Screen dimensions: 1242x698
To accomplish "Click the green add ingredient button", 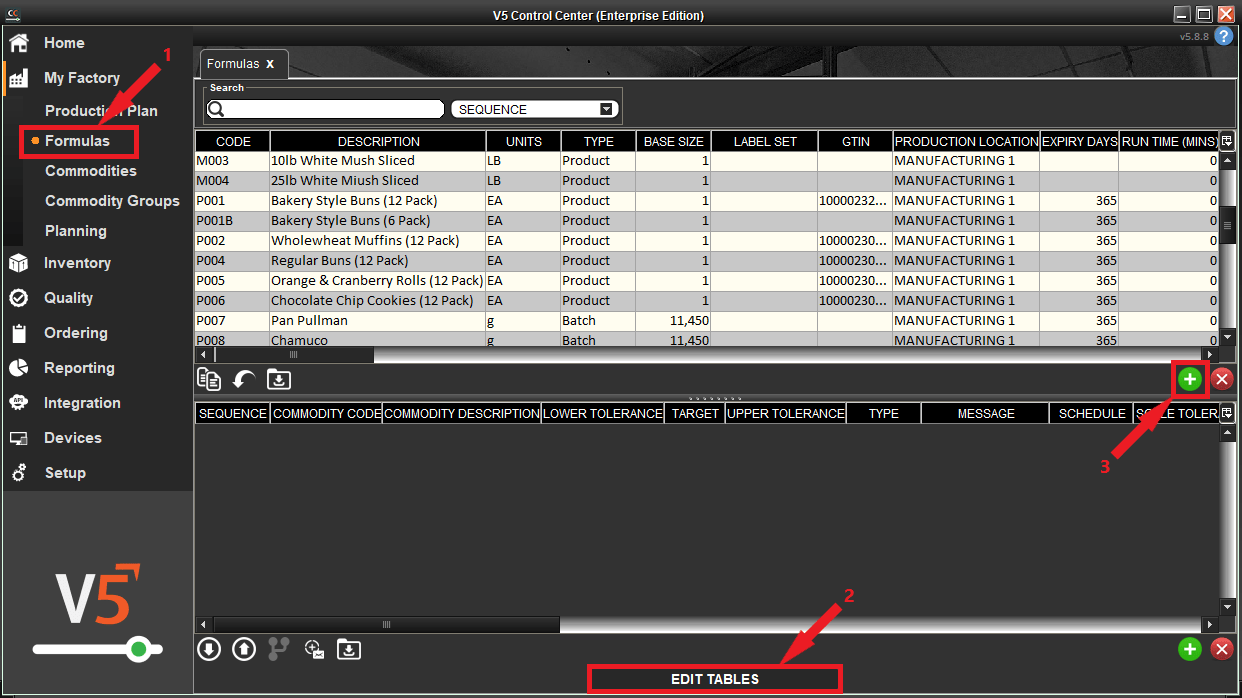I will pos(1189,649).
